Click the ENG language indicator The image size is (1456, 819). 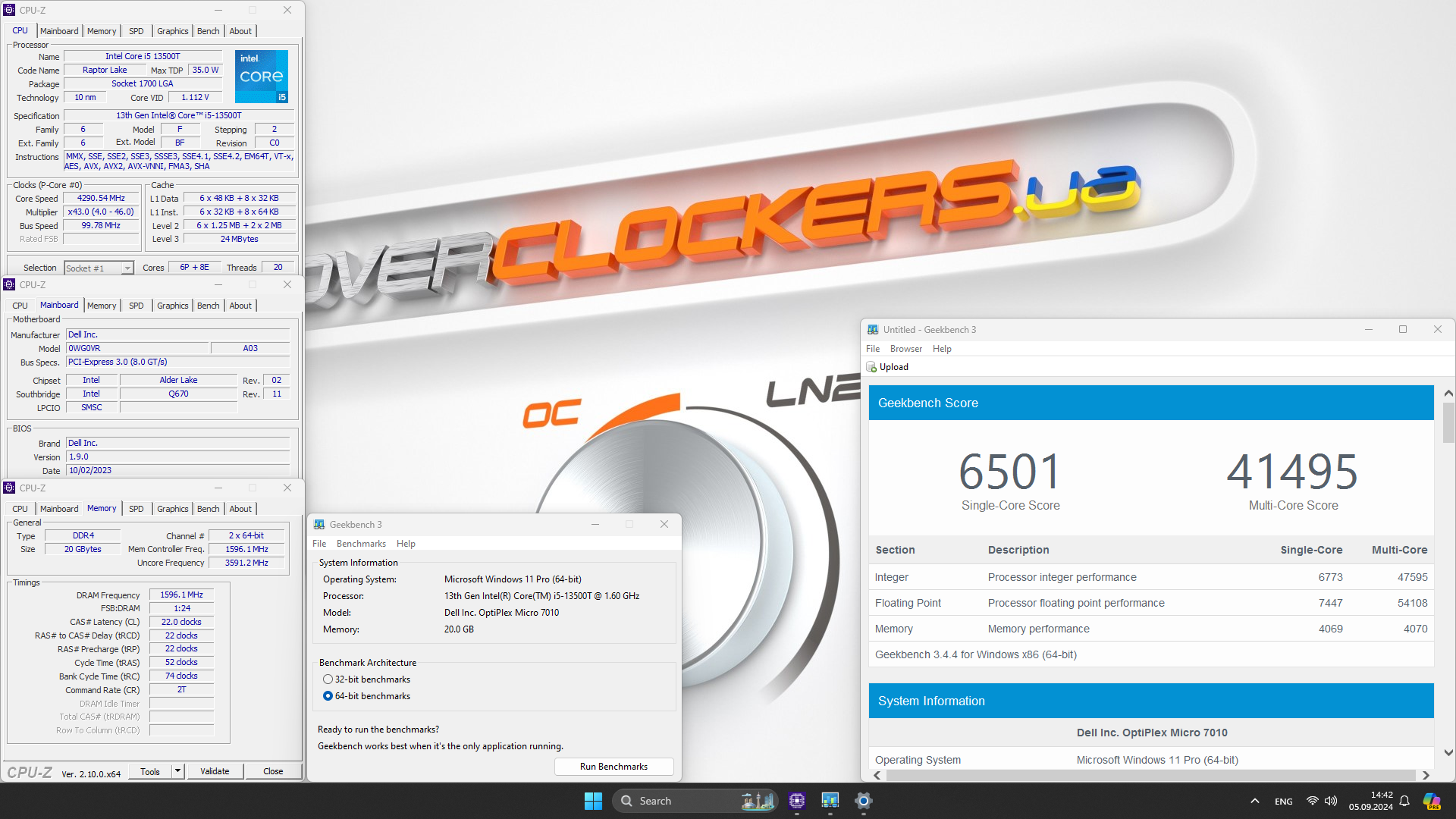(x=1284, y=801)
